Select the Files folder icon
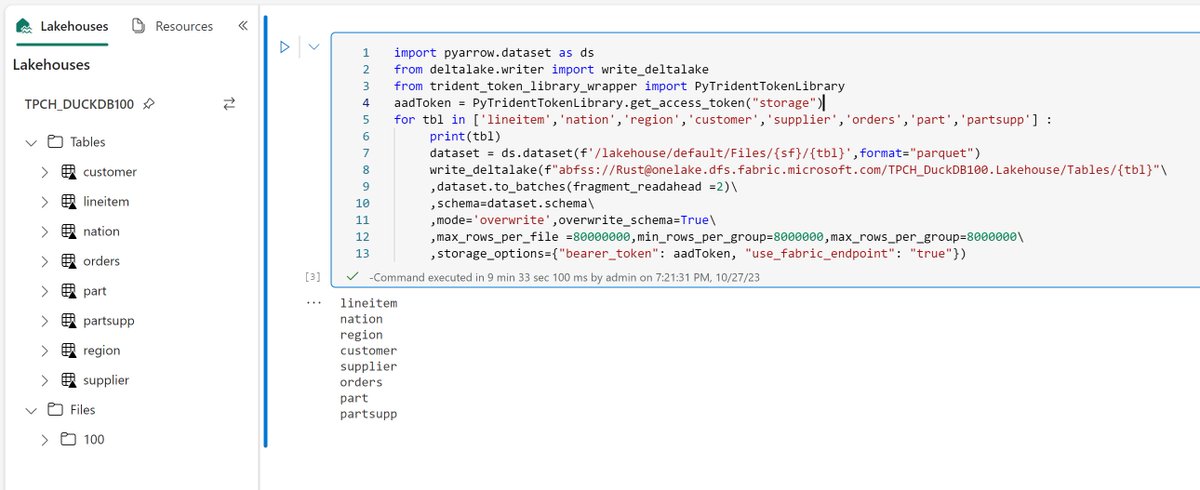Viewport: 1200px width, 490px height. [x=54, y=409]
